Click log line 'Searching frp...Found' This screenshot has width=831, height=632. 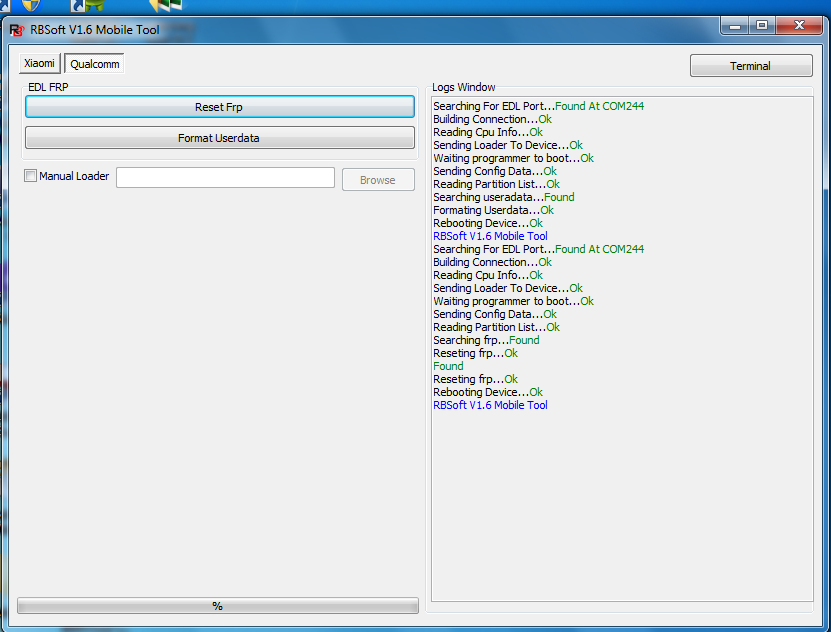point(486,340)
